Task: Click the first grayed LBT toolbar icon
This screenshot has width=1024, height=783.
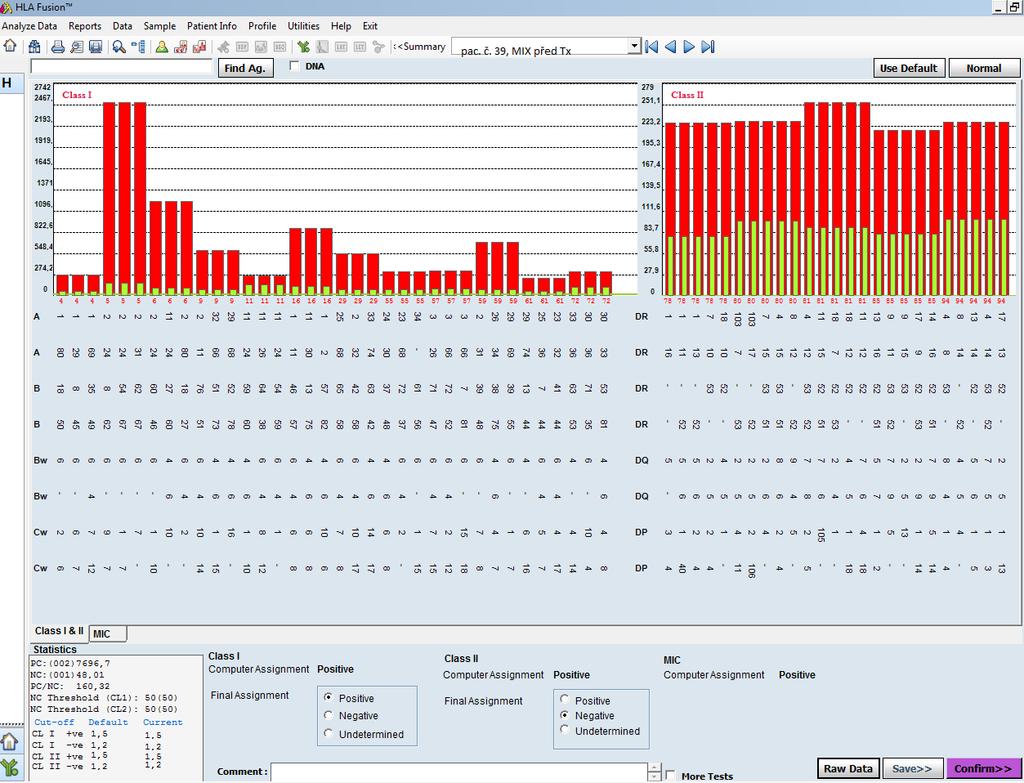Action: tap(341, 46)
